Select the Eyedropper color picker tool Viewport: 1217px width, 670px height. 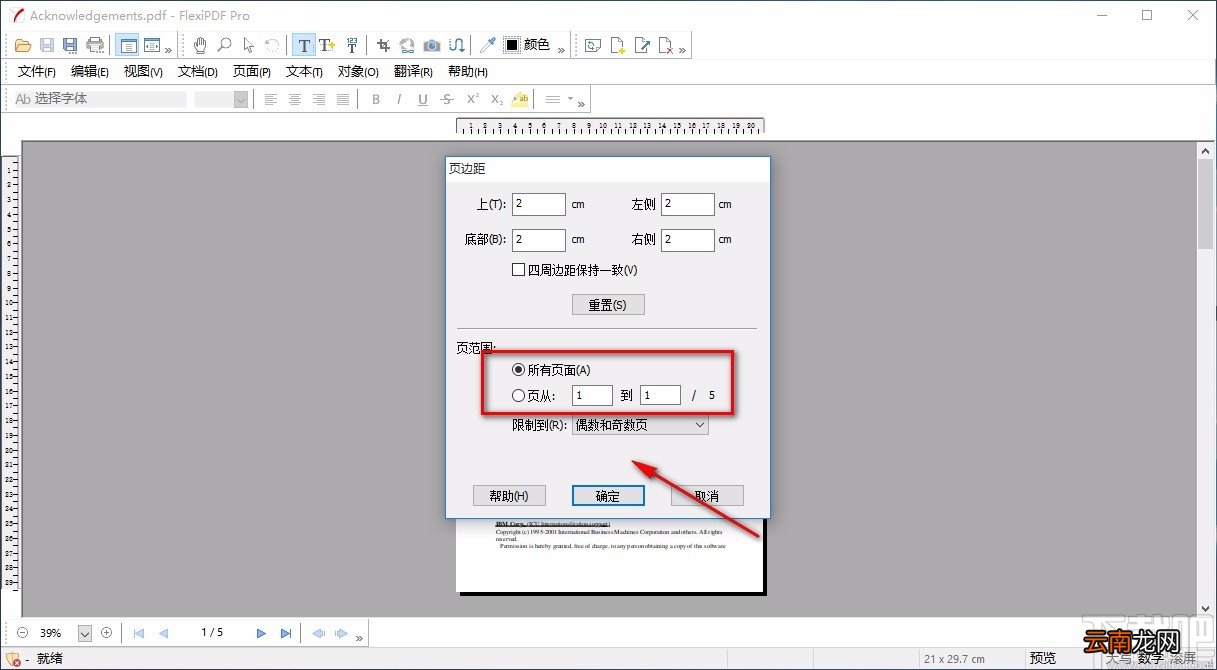click(488, 45)
